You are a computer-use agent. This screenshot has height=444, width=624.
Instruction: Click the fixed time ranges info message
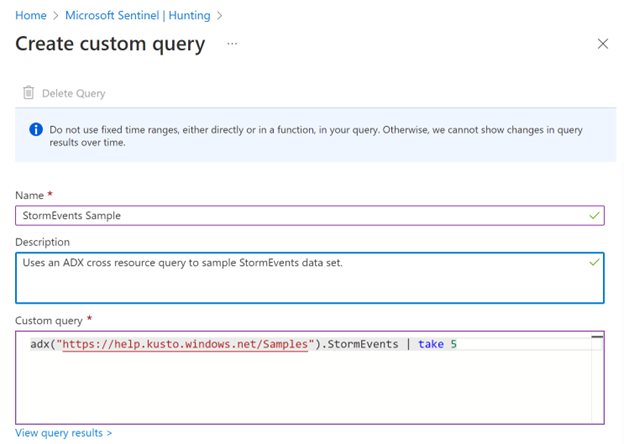pos(316,136)
